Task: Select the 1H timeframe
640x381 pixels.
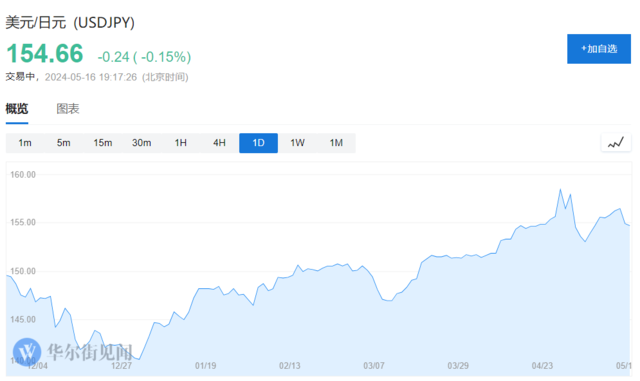Action: (180, 143)
